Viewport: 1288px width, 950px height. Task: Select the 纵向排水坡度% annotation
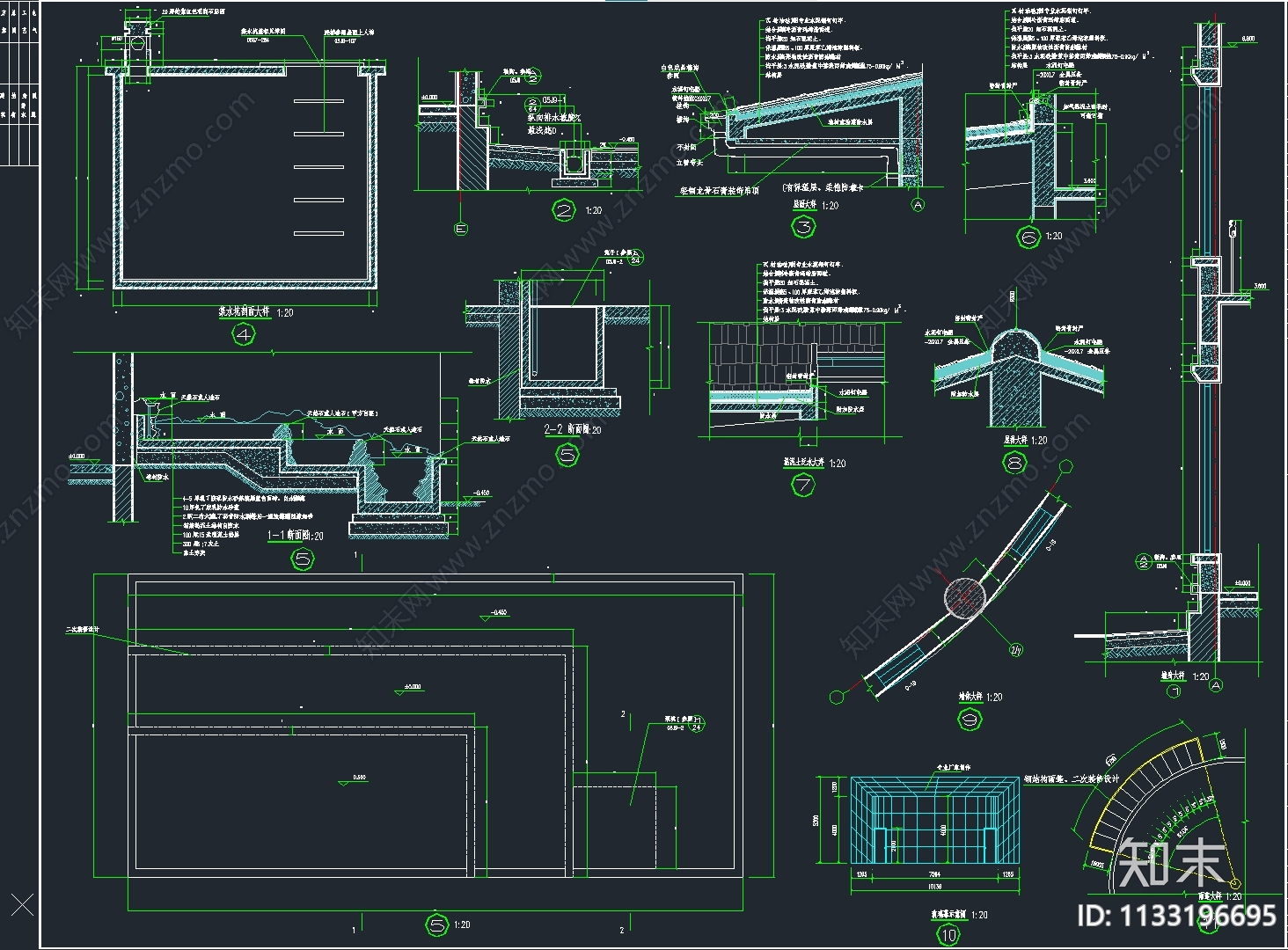click(x=553, y=117)
